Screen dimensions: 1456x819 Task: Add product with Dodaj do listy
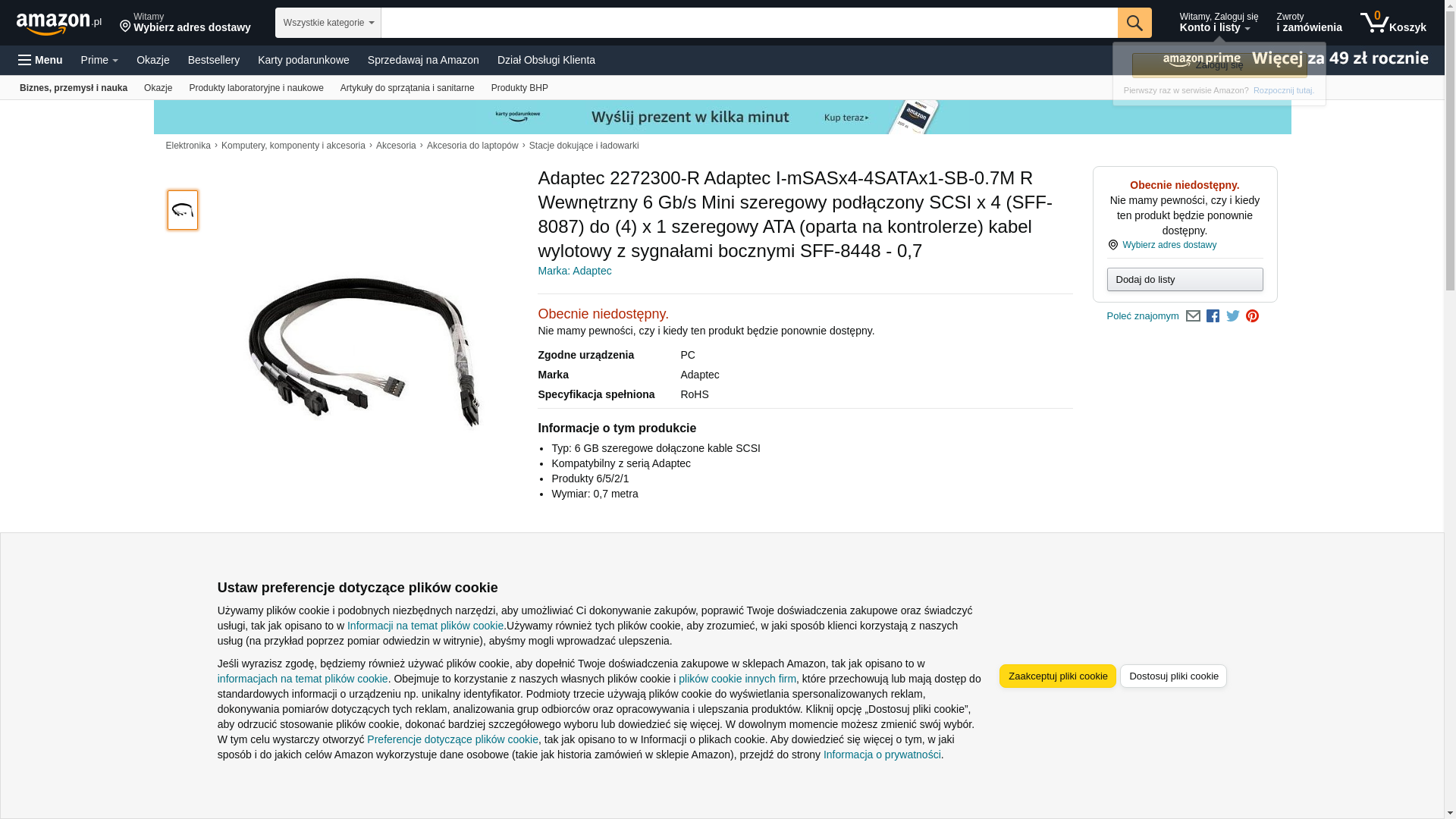point(1185,280)
